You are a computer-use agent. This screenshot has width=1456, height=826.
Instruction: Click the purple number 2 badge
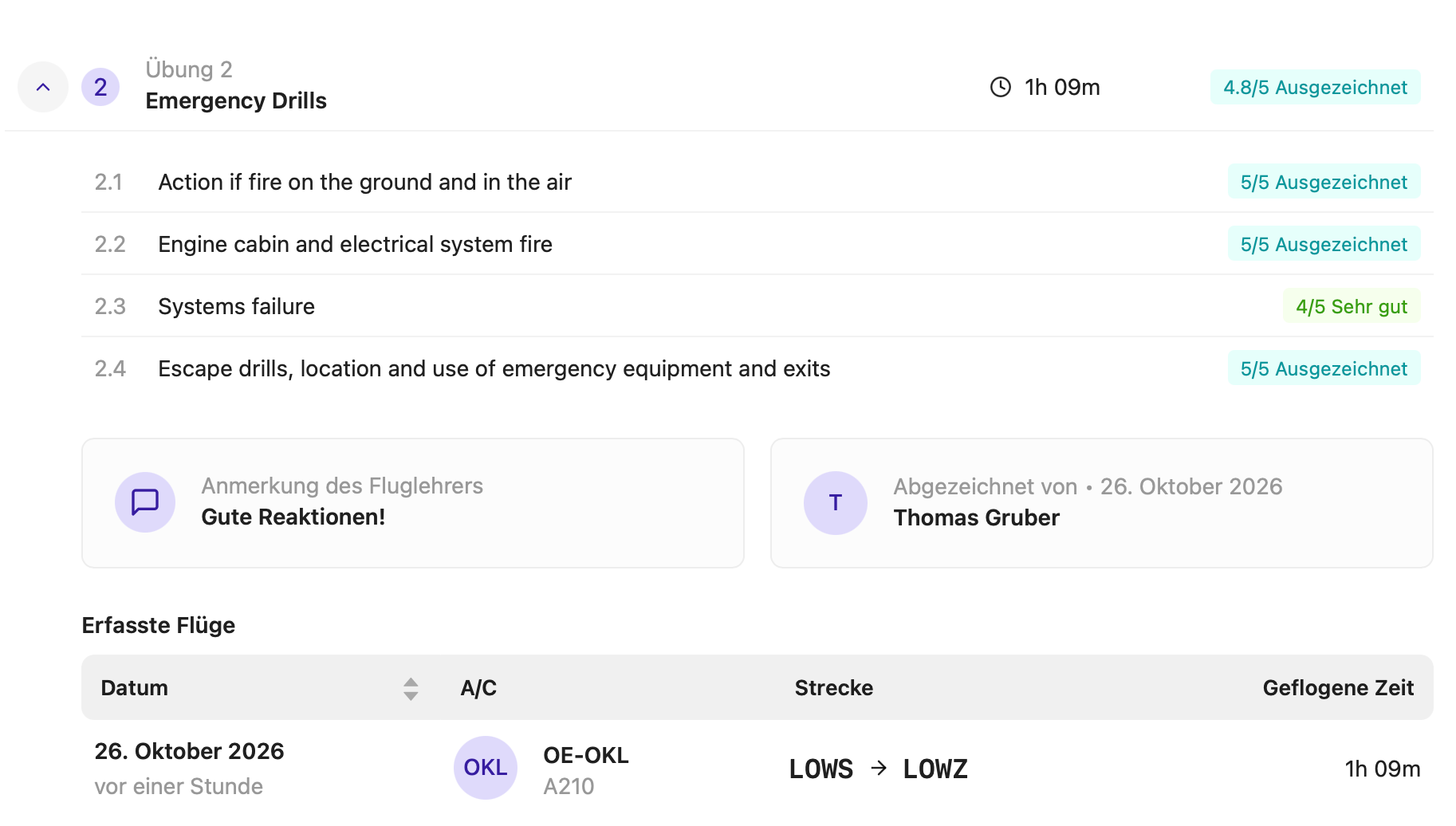[x=100, y=87]
